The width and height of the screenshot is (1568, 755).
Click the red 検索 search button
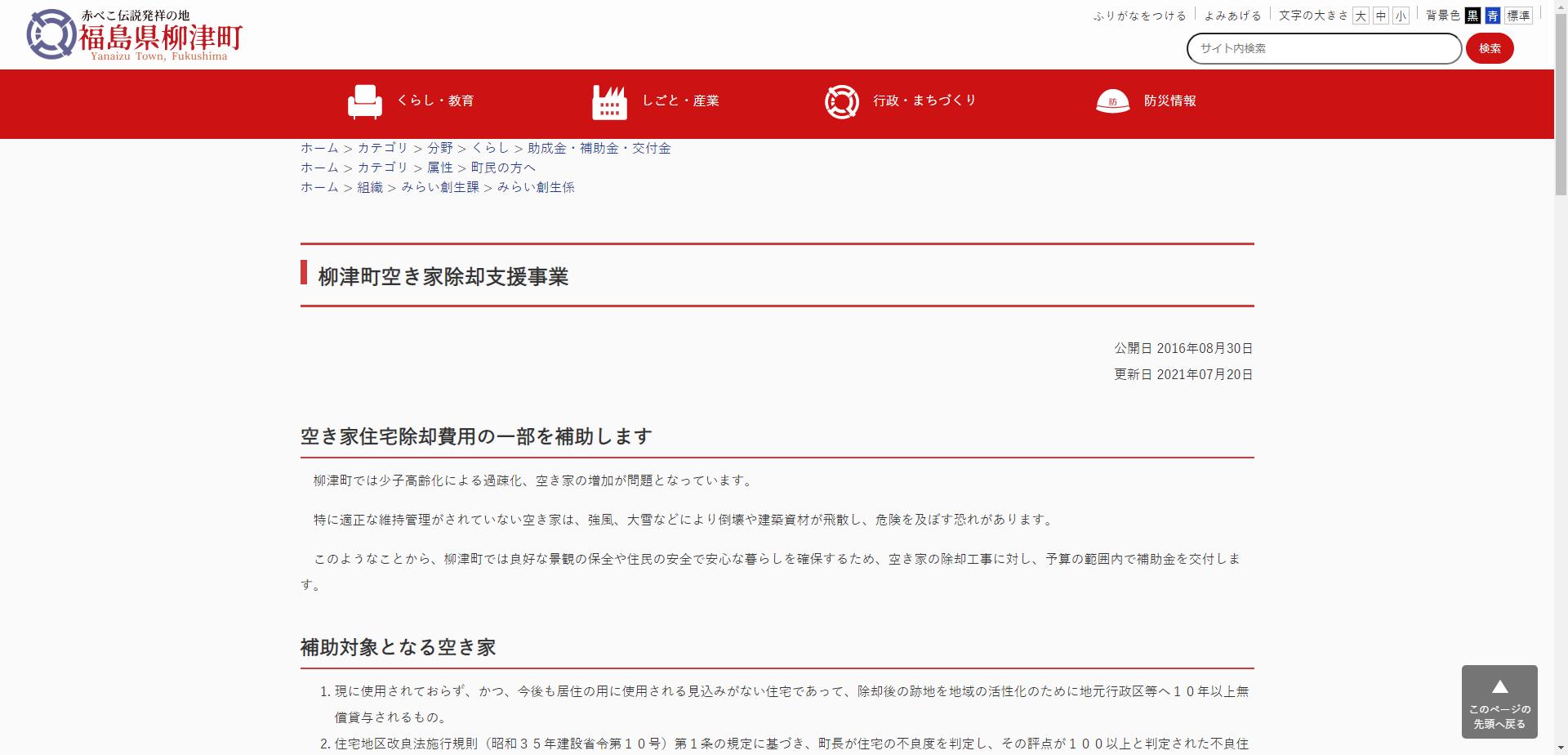pyautogui.click(x=1490, y=48)
